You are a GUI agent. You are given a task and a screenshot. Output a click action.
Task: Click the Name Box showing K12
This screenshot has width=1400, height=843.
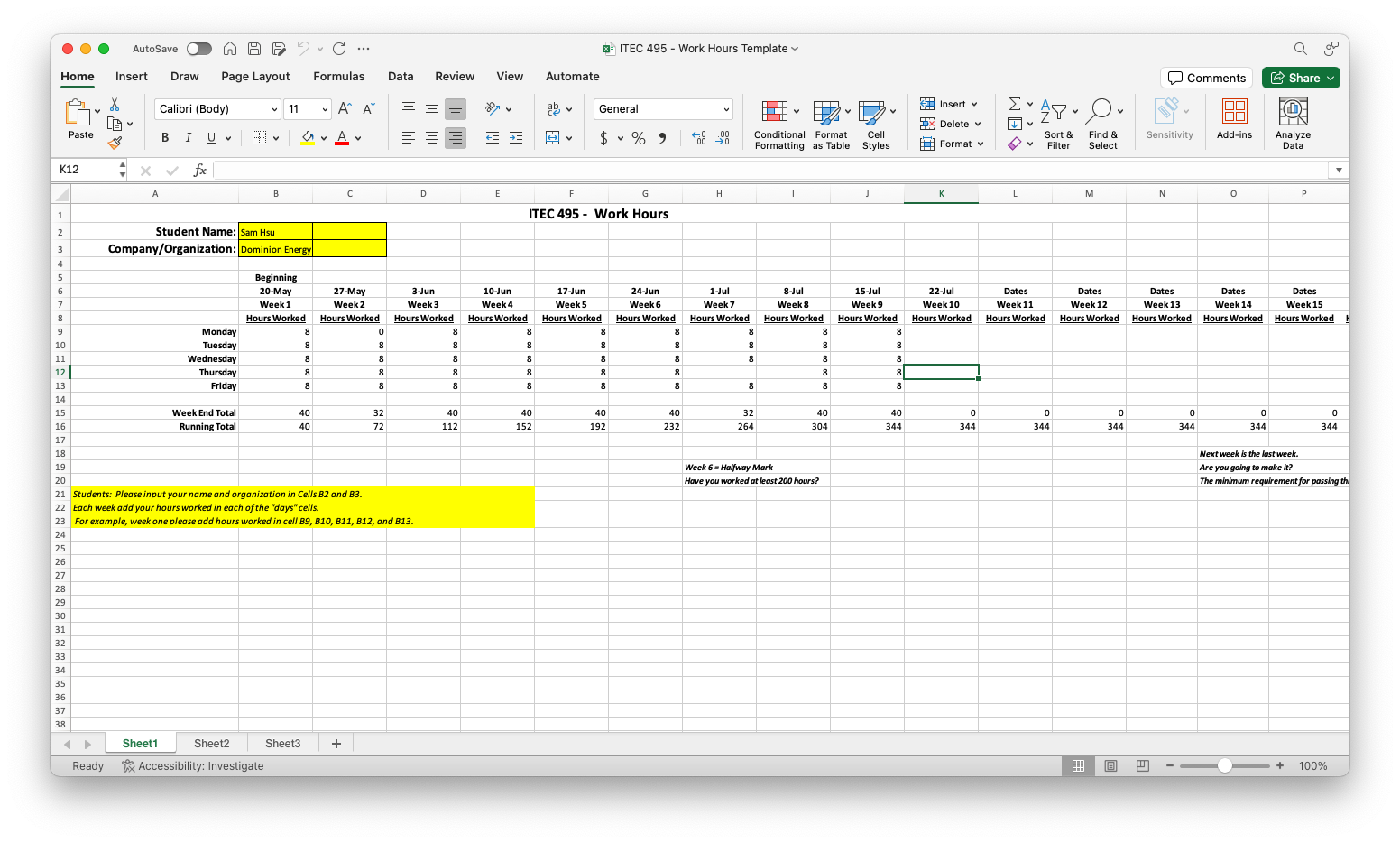[87, 170]
